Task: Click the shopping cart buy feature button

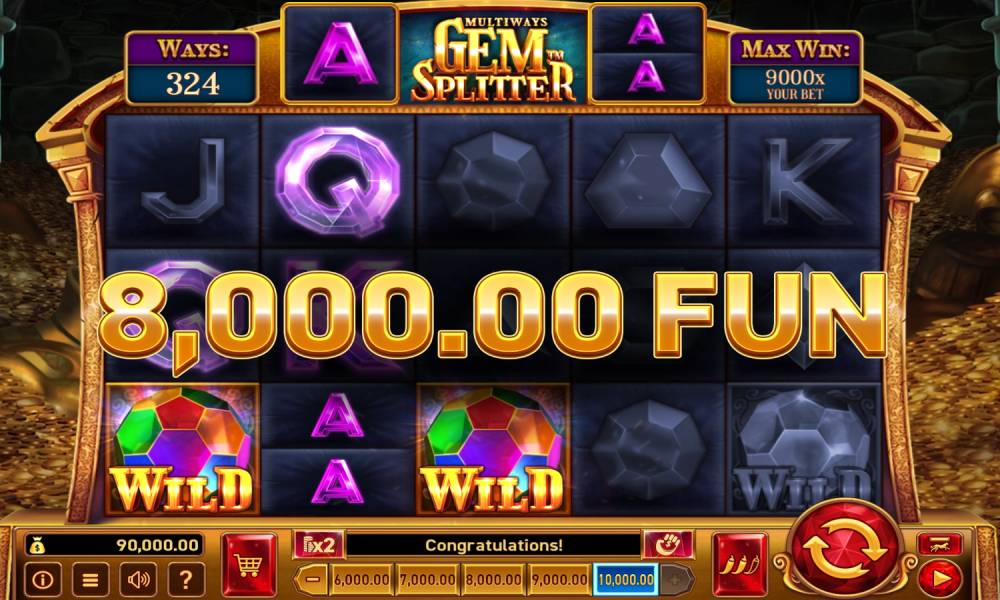Action: [249, 565]
